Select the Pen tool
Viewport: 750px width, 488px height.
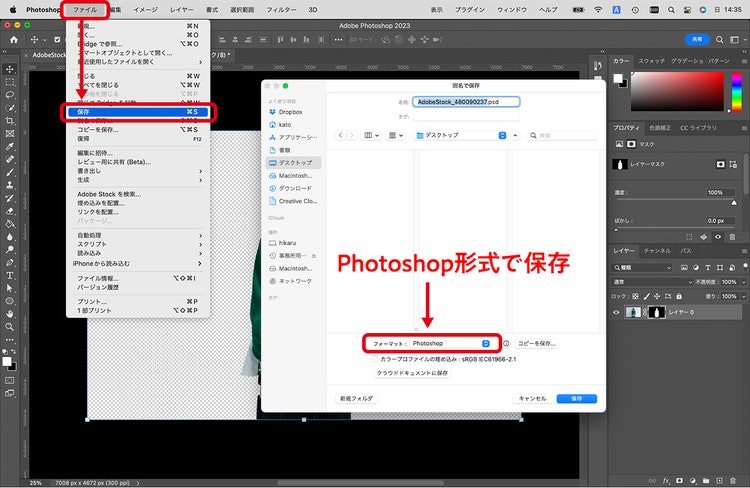pos(10,263)
